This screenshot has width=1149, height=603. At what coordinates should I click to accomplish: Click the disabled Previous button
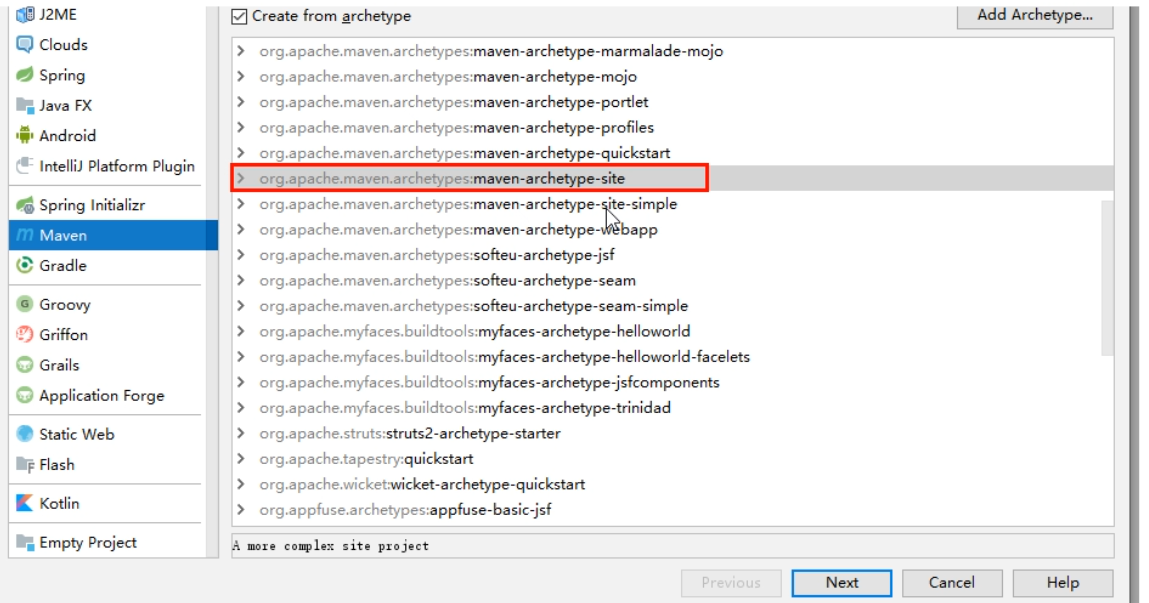[x=731, y=582]
